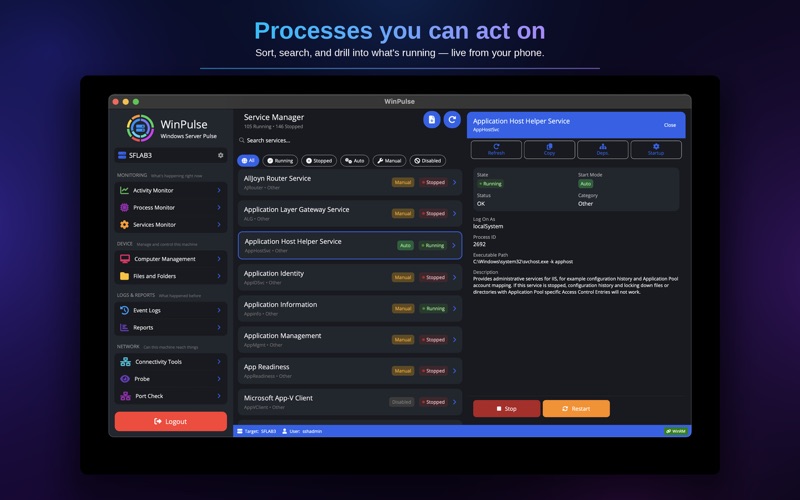The image size is (800, 500).
Task: Open Process Monitor menu item
Action: pyautogui.click(x=171, y=207)
